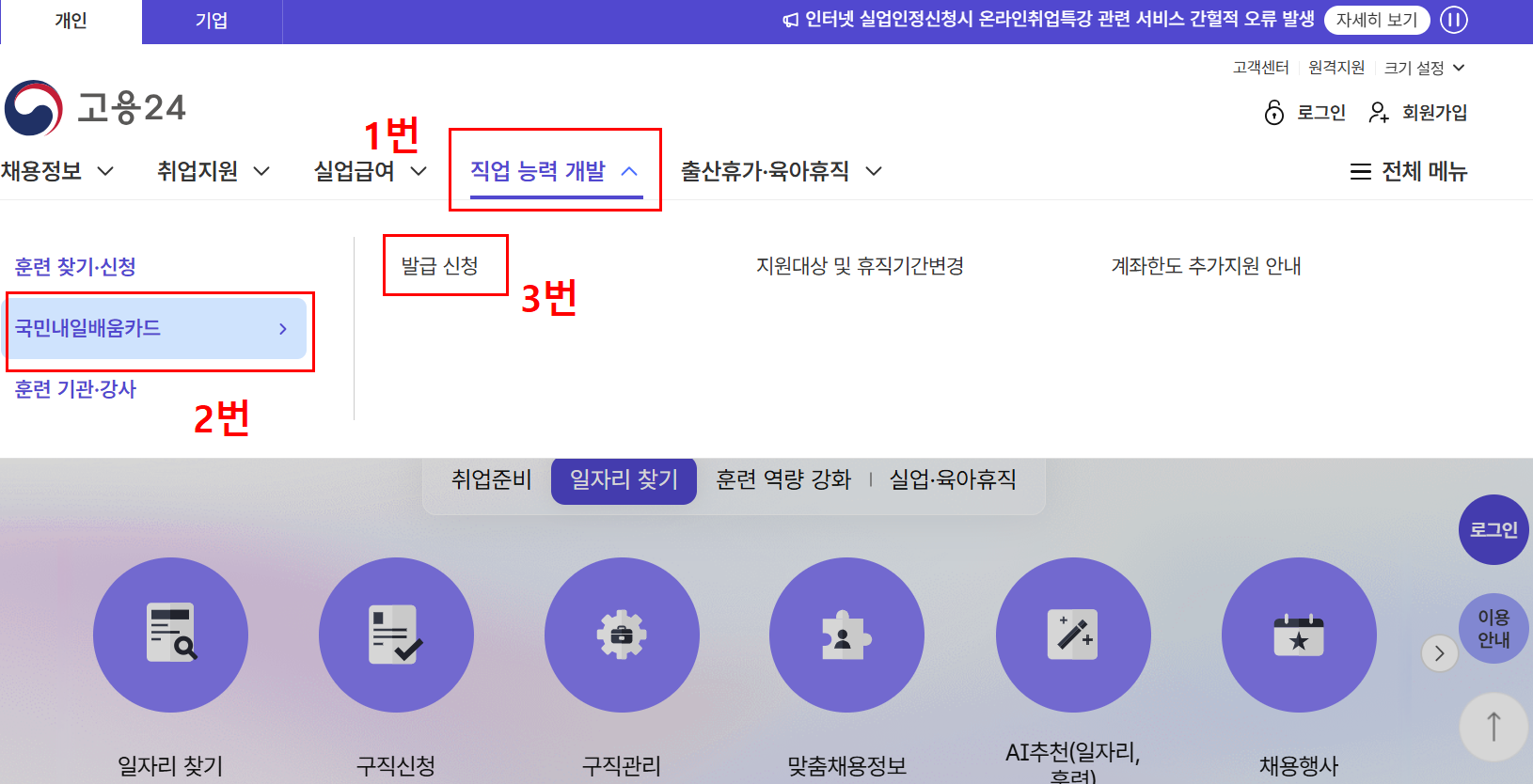The image size is (1533, 784).
Task: Click the 발급 신청 link
Action: (439, 266)
